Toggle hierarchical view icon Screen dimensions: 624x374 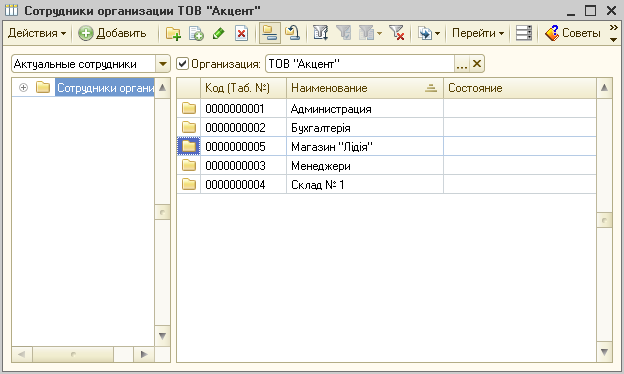pos(269,33)
